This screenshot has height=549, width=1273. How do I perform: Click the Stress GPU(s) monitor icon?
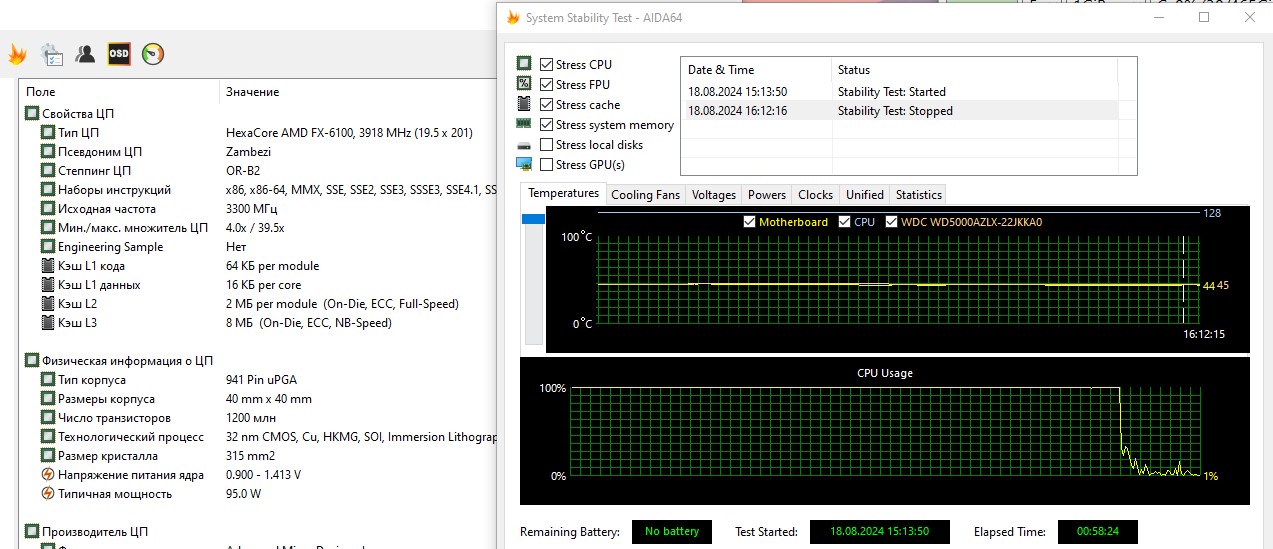(524, 164)
